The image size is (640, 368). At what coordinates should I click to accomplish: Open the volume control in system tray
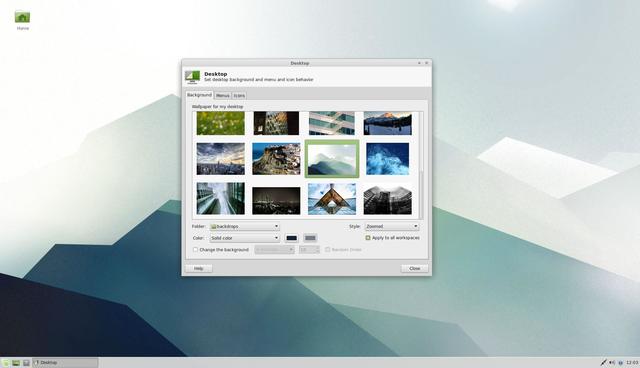pos(612,362)
